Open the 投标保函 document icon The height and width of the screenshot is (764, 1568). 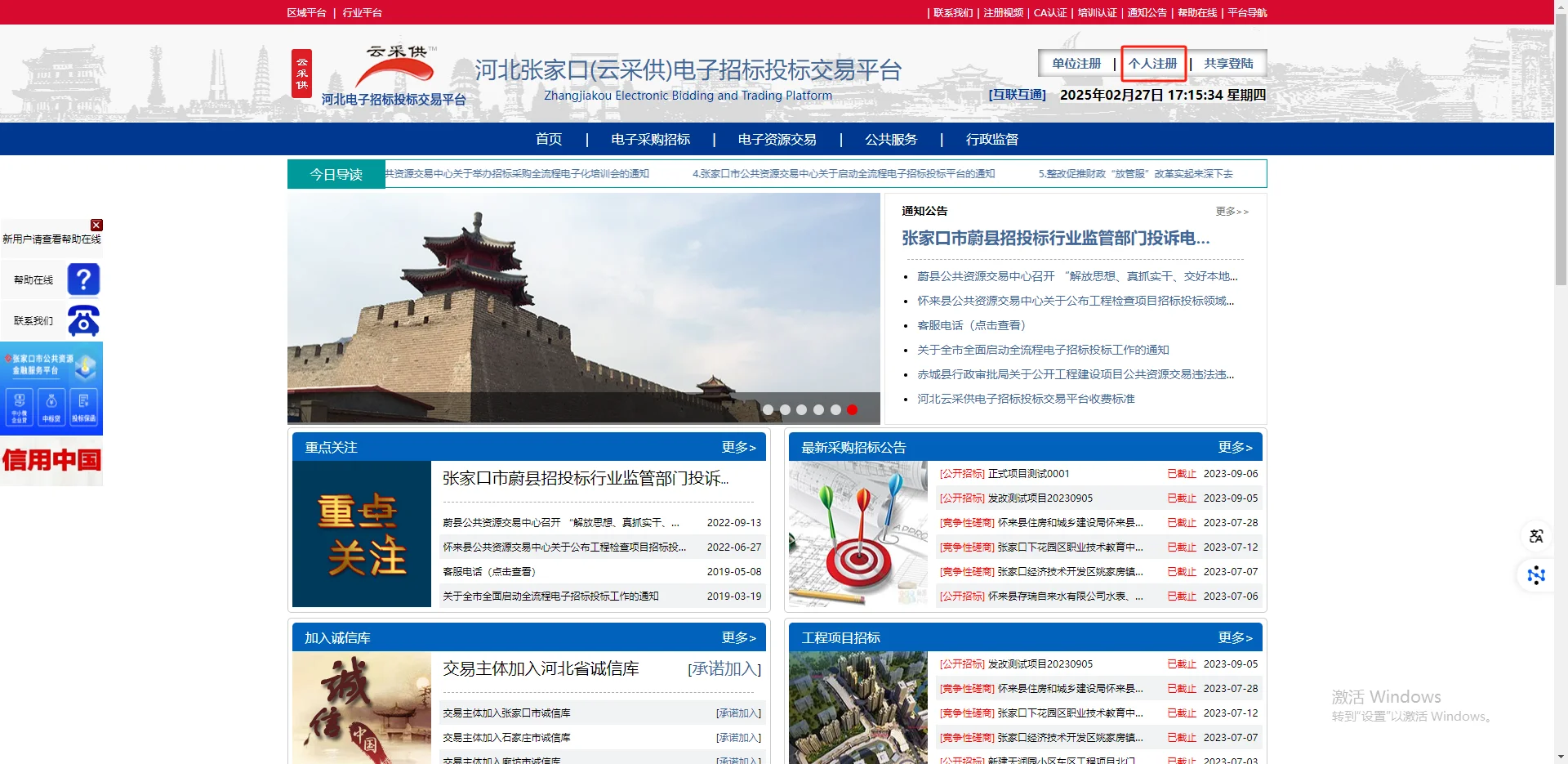click(83, 407)
